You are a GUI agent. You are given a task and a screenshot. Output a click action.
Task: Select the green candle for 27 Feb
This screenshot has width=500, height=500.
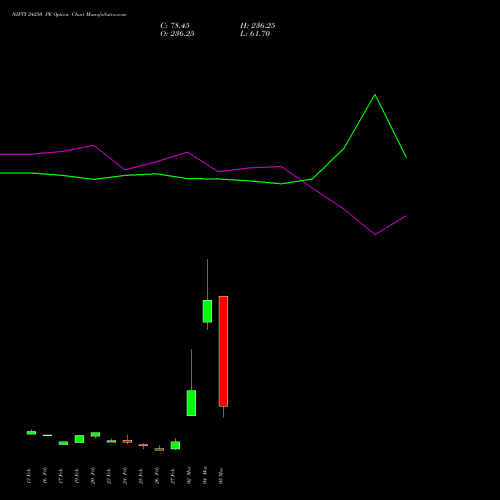tap(175, 445)
